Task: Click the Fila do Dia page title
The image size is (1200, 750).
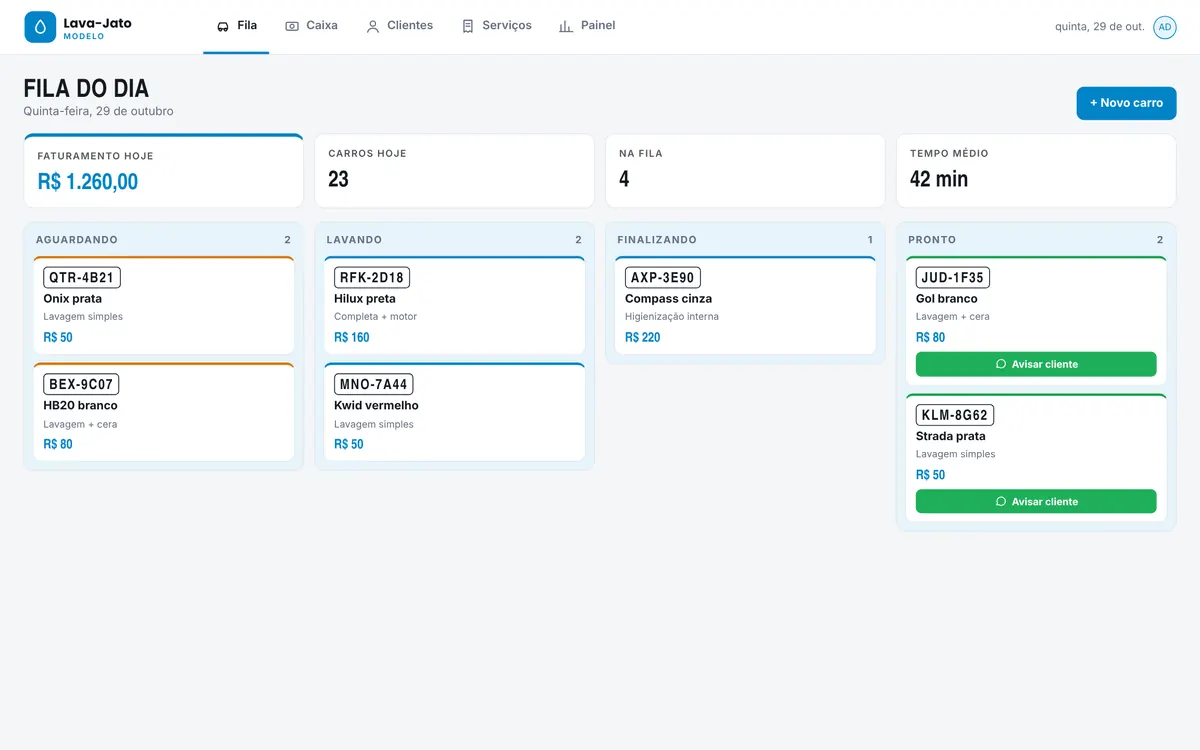Action: pos(86,89)
